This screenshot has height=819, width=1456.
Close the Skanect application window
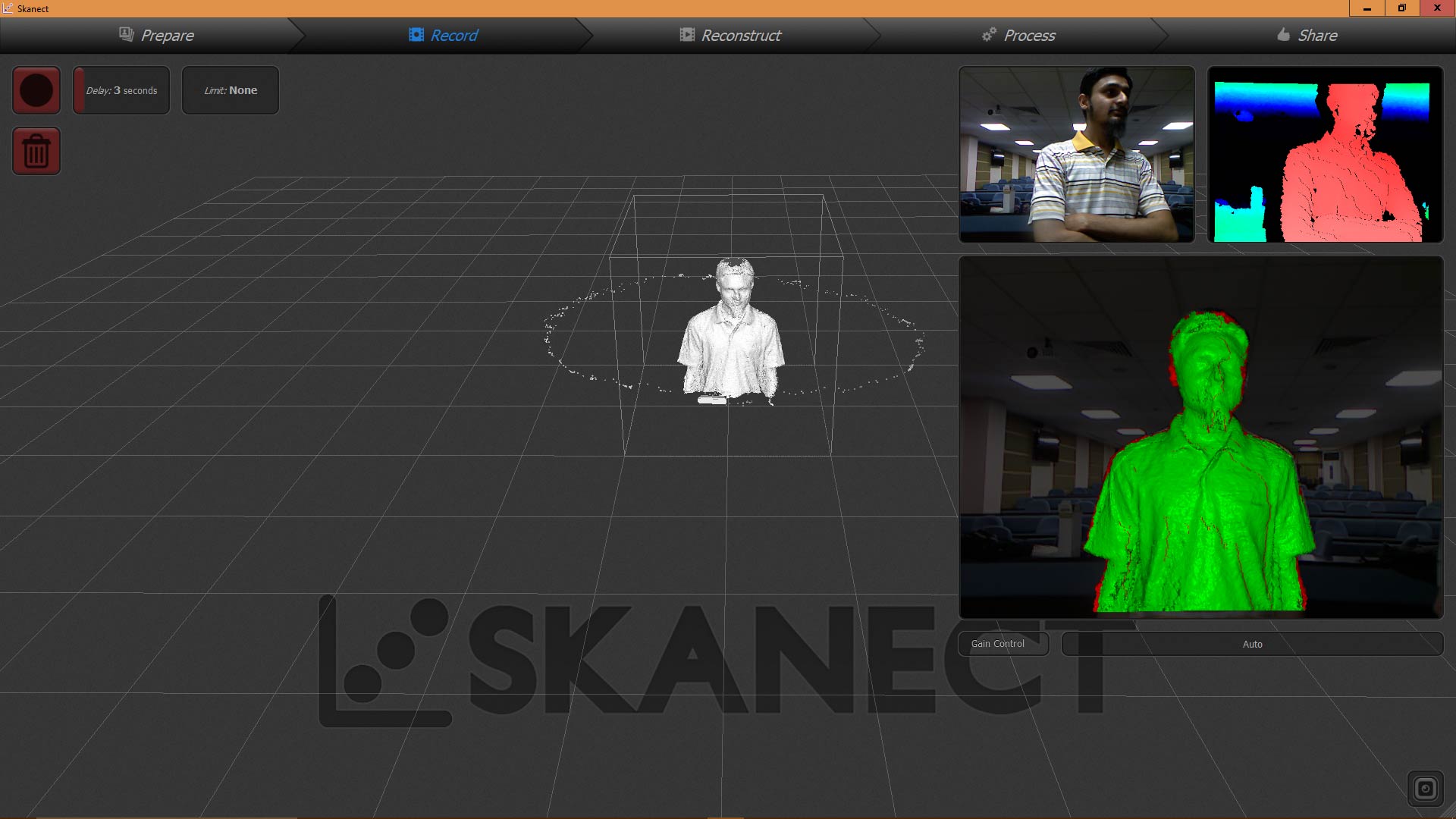pos(1438,8)
